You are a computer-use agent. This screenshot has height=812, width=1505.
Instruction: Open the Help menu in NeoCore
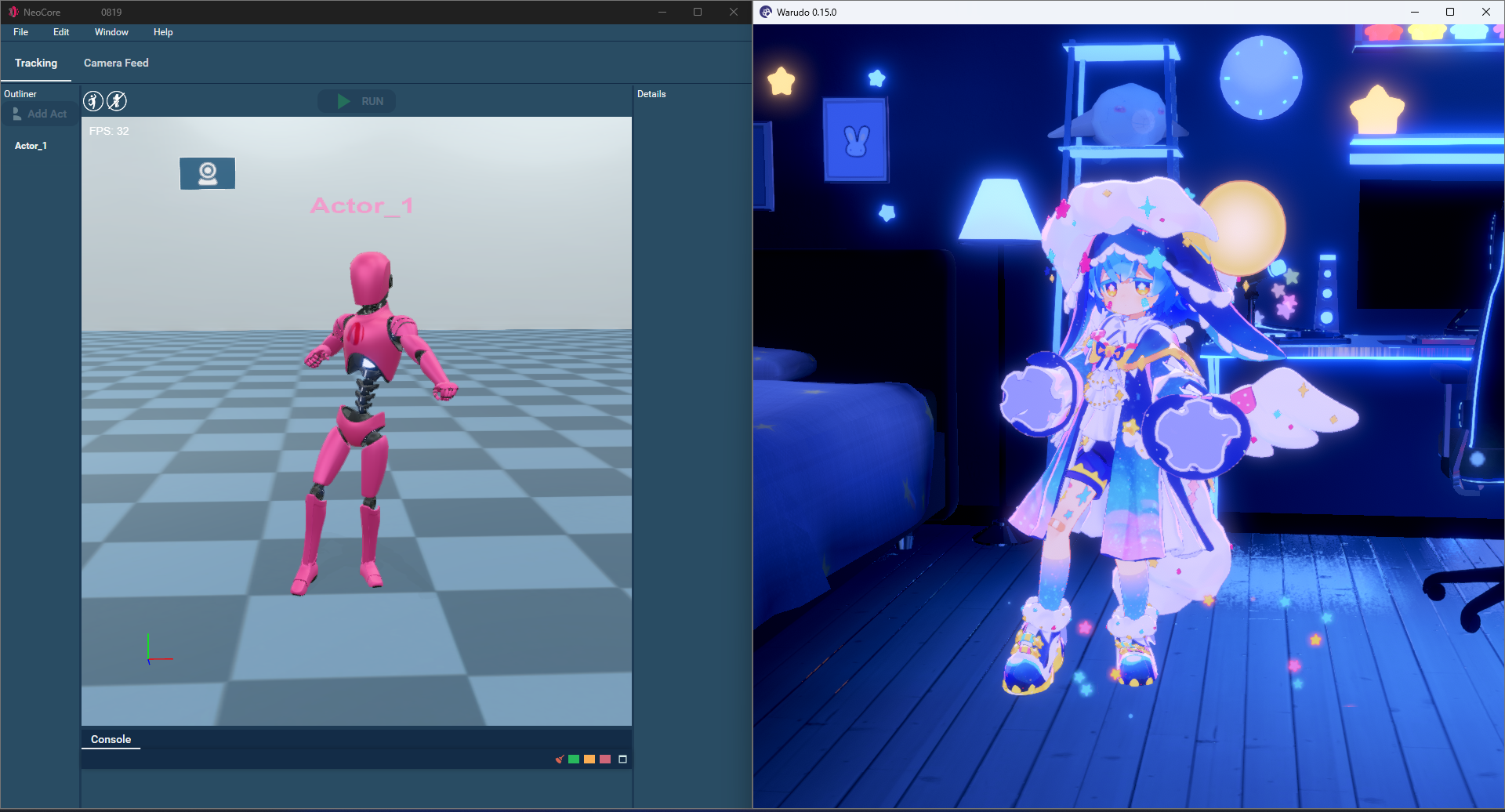click(x=163, y=32)
